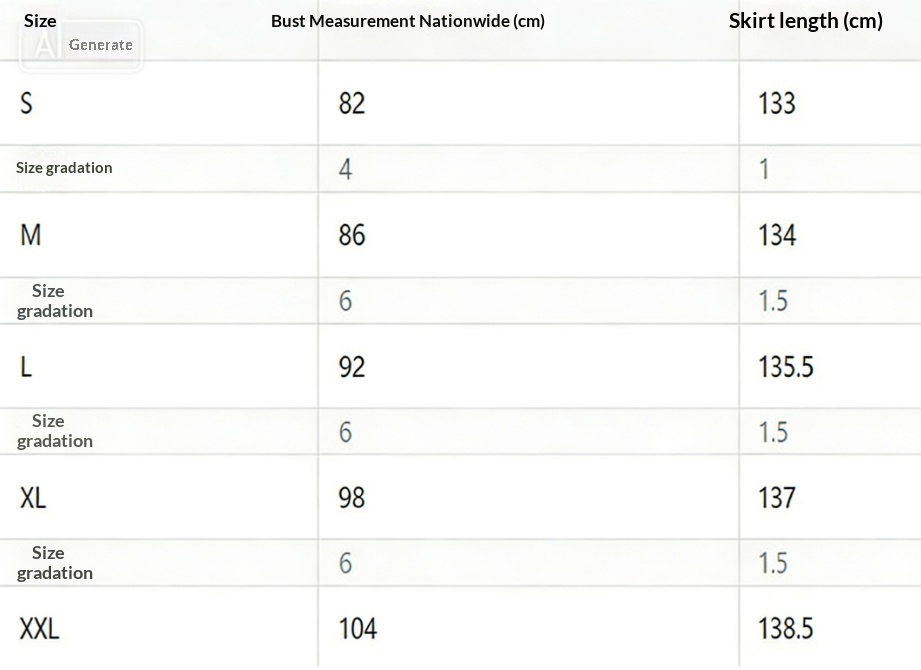Click skirt length 135.5 for size L
Image resolution: width=921 pixels, height=670 pixels.
tap(785, 366)
